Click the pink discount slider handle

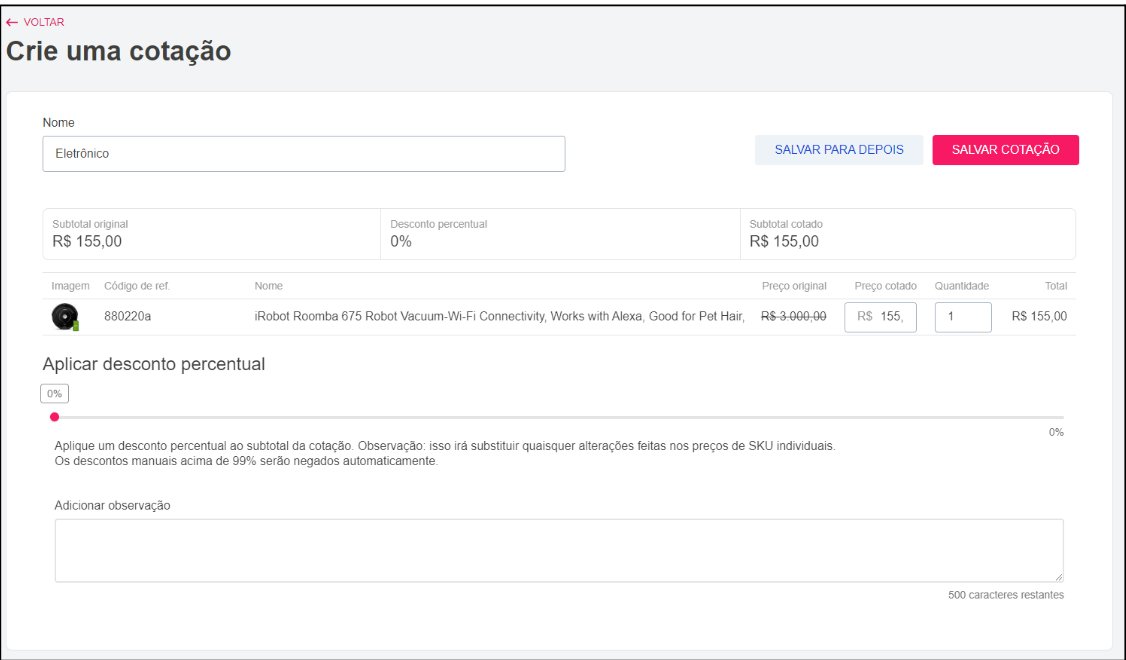pos(55,417)
